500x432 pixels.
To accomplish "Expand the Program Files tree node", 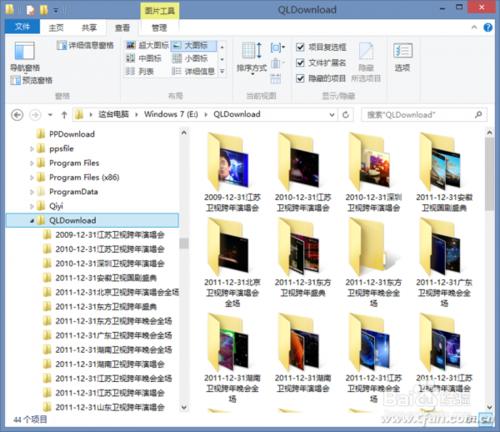I will (x=32, y=163).
